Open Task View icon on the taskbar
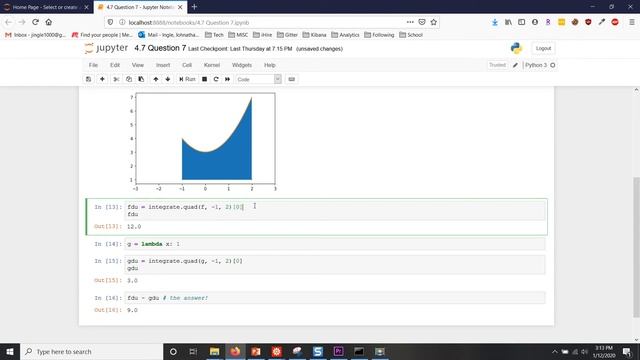 [x=193, y=351]
